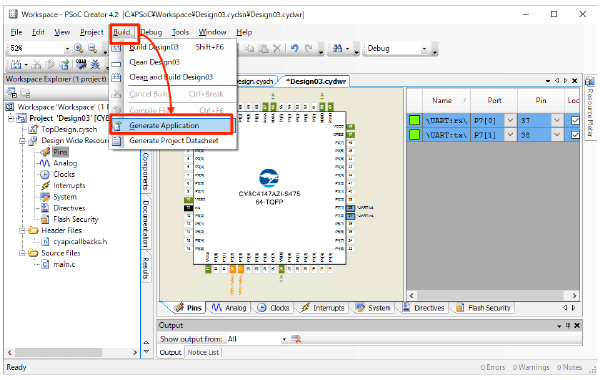Click the debug bug toolbar icon
The width and height of the screenshot is (600, 380).
pyautogui.click(x=95, y=64)
